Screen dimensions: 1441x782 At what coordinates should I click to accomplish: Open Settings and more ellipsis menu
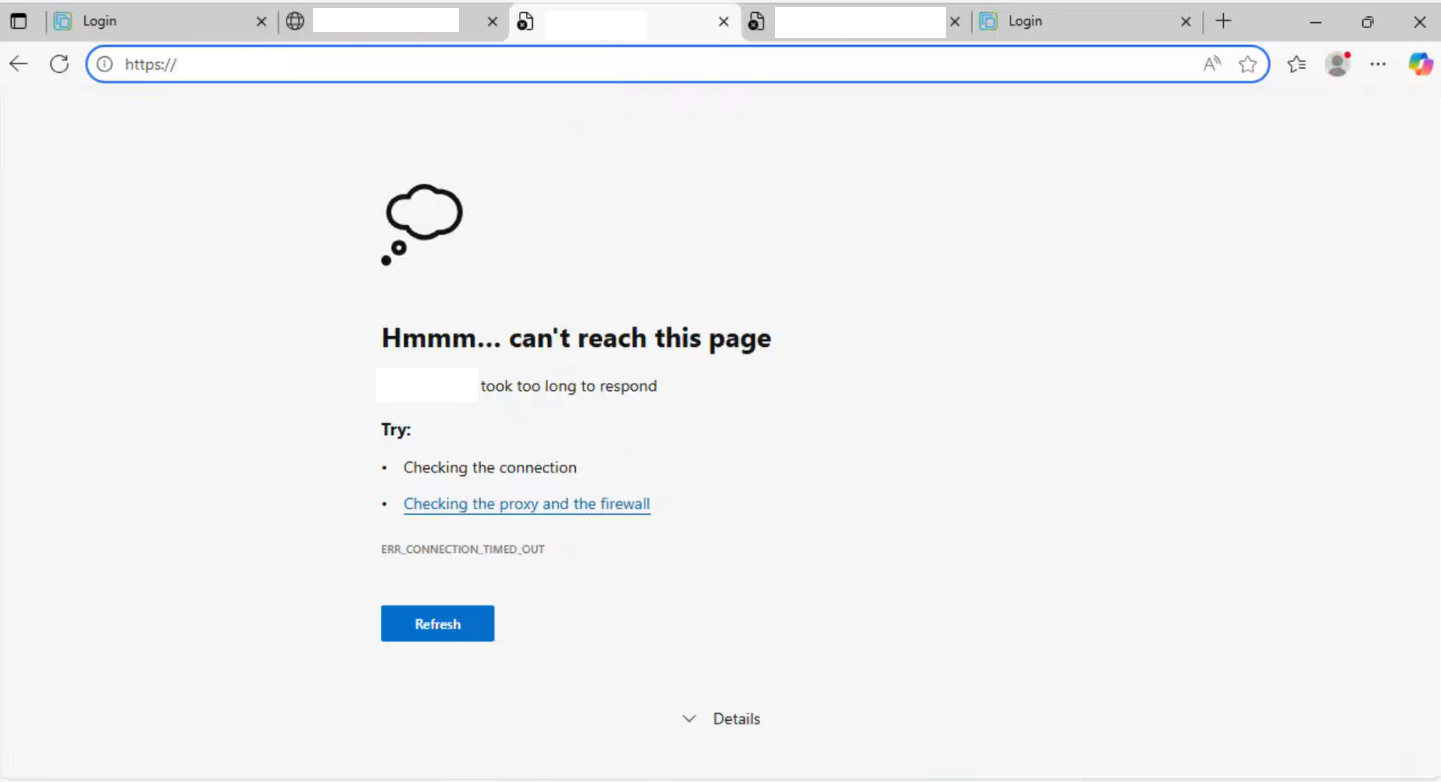[x=1378, y=64]
